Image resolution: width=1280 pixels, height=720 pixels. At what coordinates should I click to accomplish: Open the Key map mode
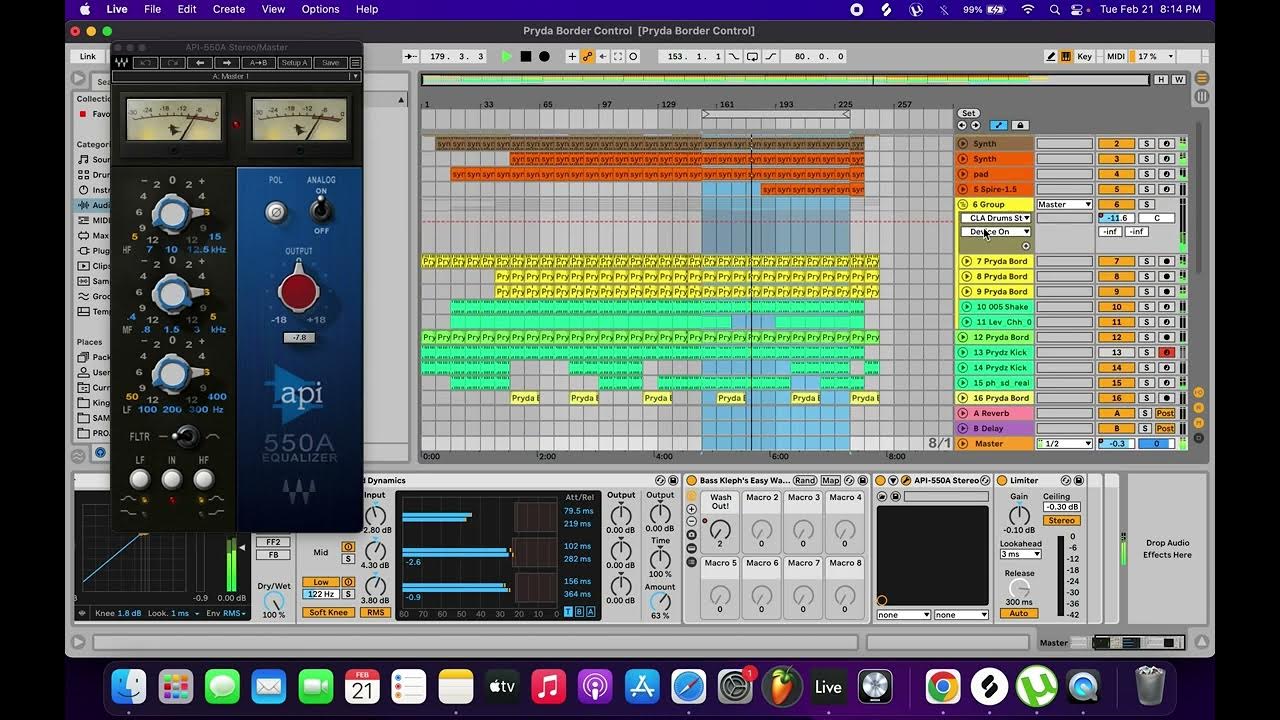coord(1084,57)
